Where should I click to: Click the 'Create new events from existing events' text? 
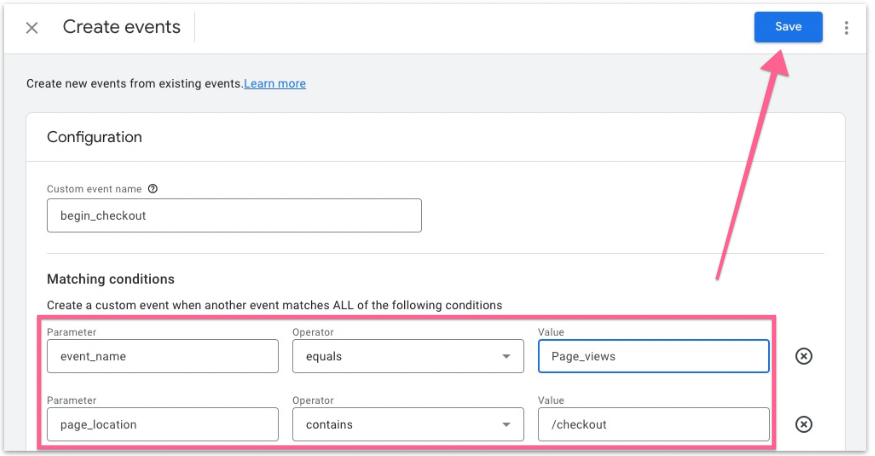[x=134, y=84]
